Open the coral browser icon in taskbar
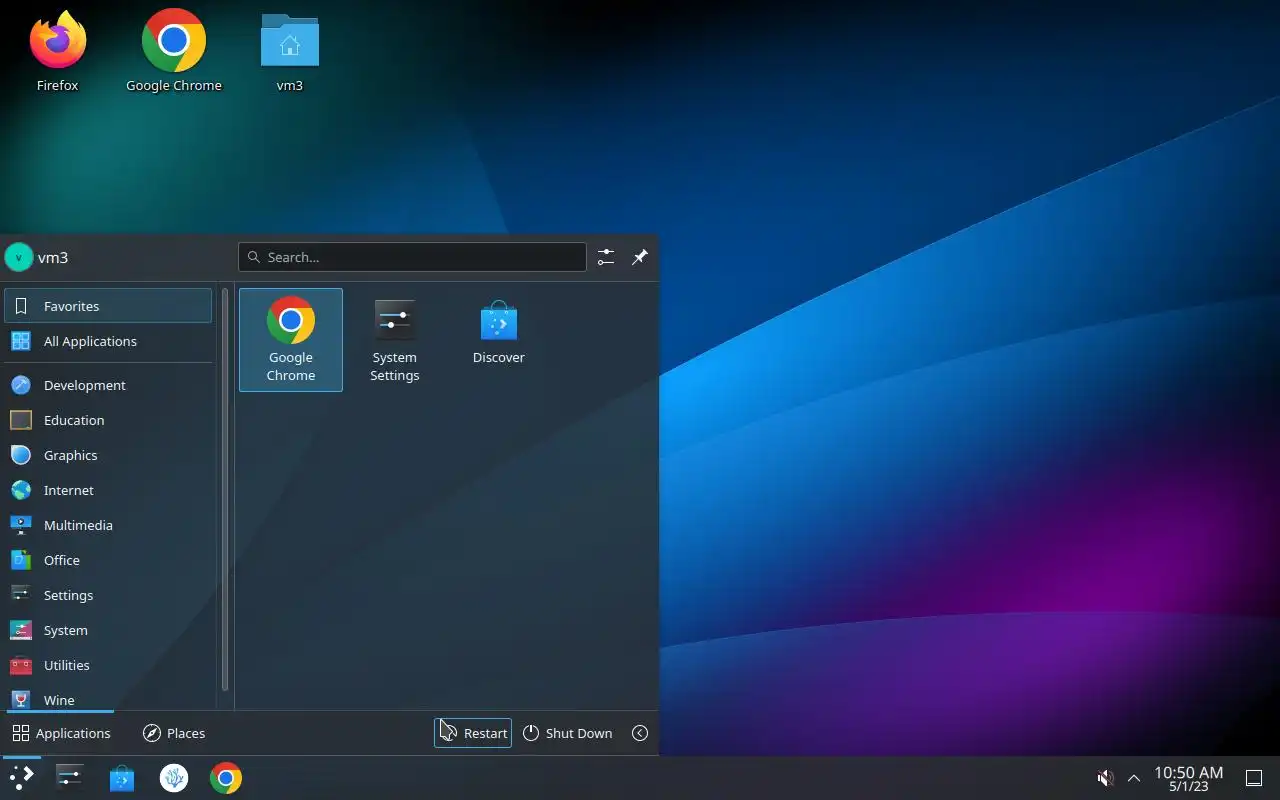The height and width of the screenshot is (800, 1280). (174, 778)
